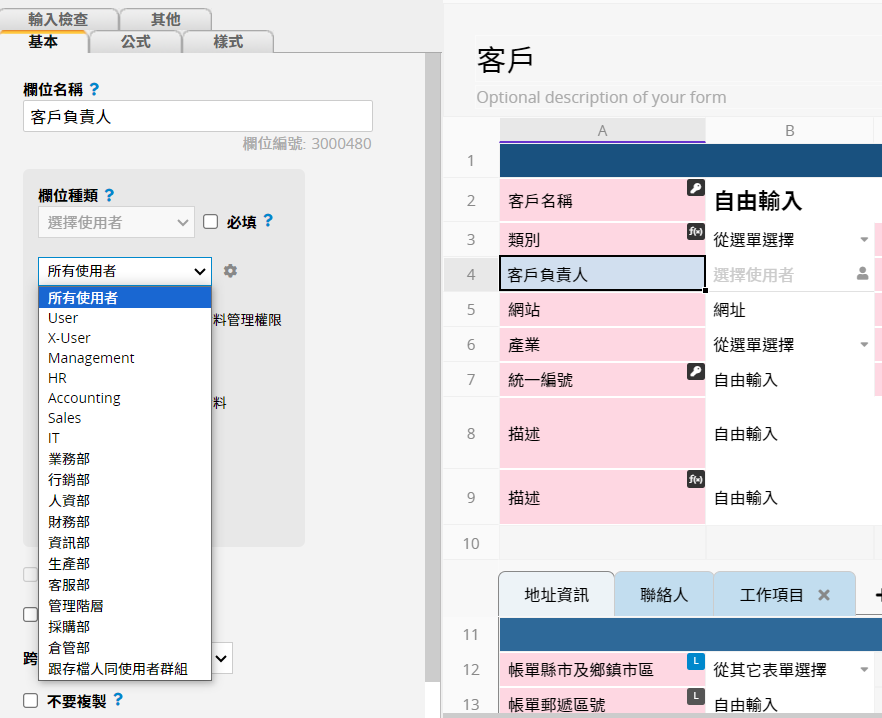Switch to the 公式 tab
Image resolution: width=882 pixels, height=718 pixels.
click(136, 41)
